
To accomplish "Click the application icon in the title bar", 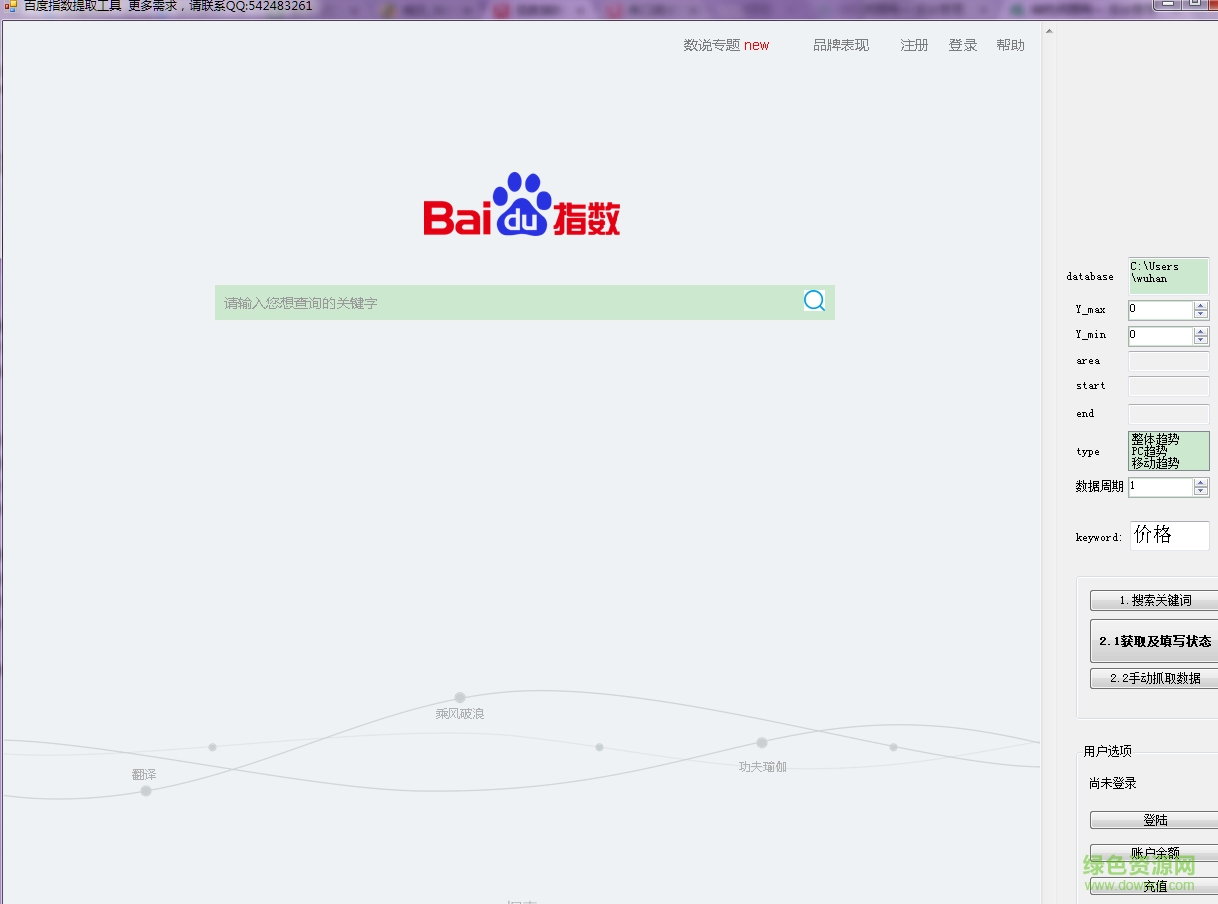I will pos(10,7).
